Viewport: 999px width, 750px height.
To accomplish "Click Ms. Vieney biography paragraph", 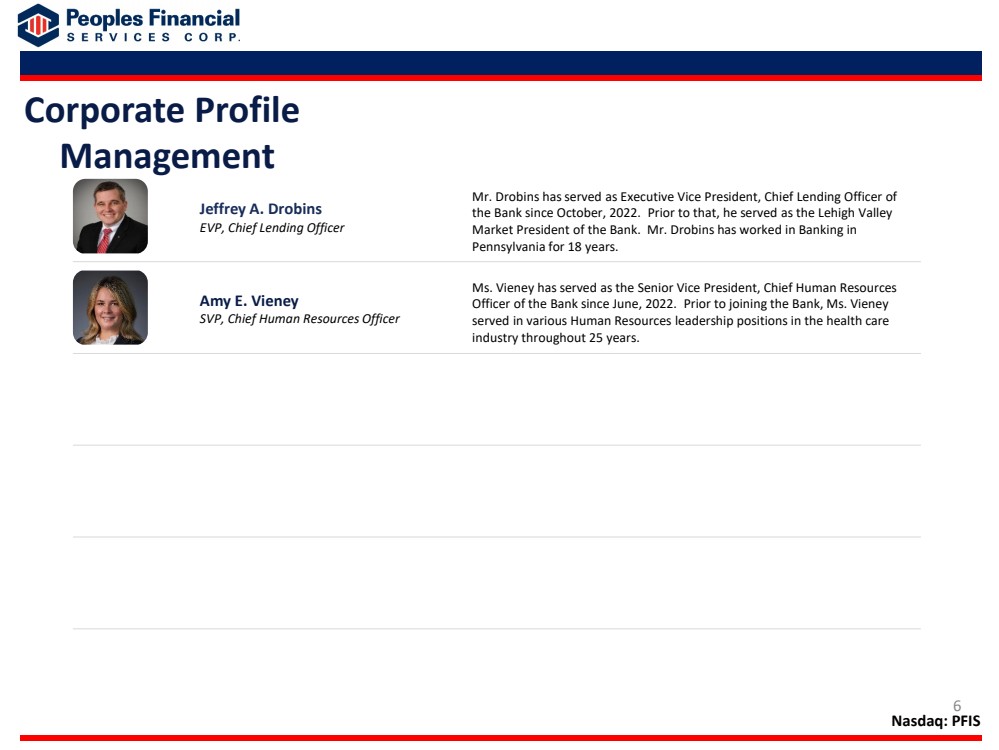I will [x=684, y=312].
